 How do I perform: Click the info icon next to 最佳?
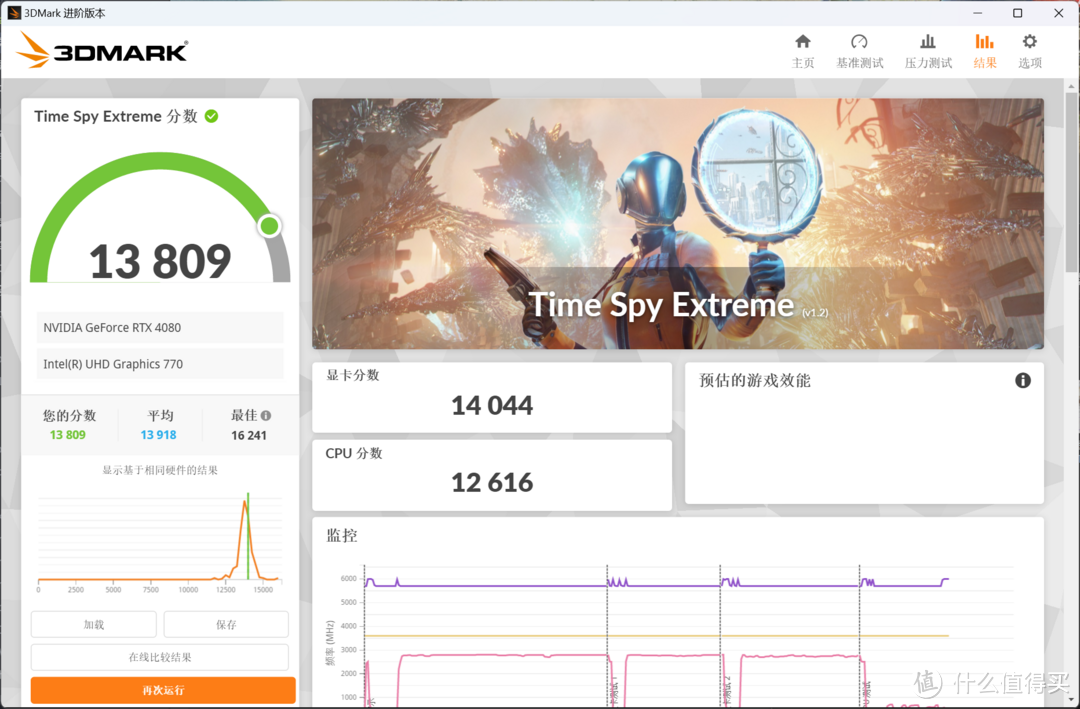[x=266, y=415]
